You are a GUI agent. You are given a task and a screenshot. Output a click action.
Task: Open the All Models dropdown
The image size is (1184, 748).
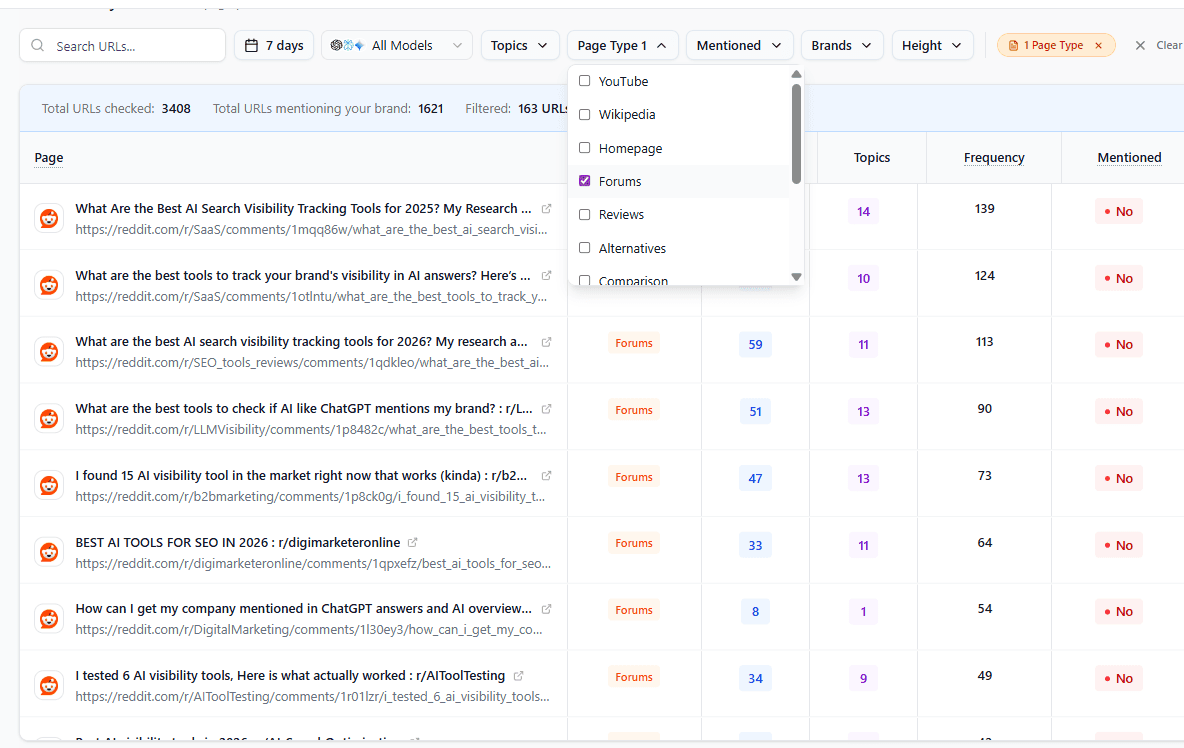click(396, 45)
